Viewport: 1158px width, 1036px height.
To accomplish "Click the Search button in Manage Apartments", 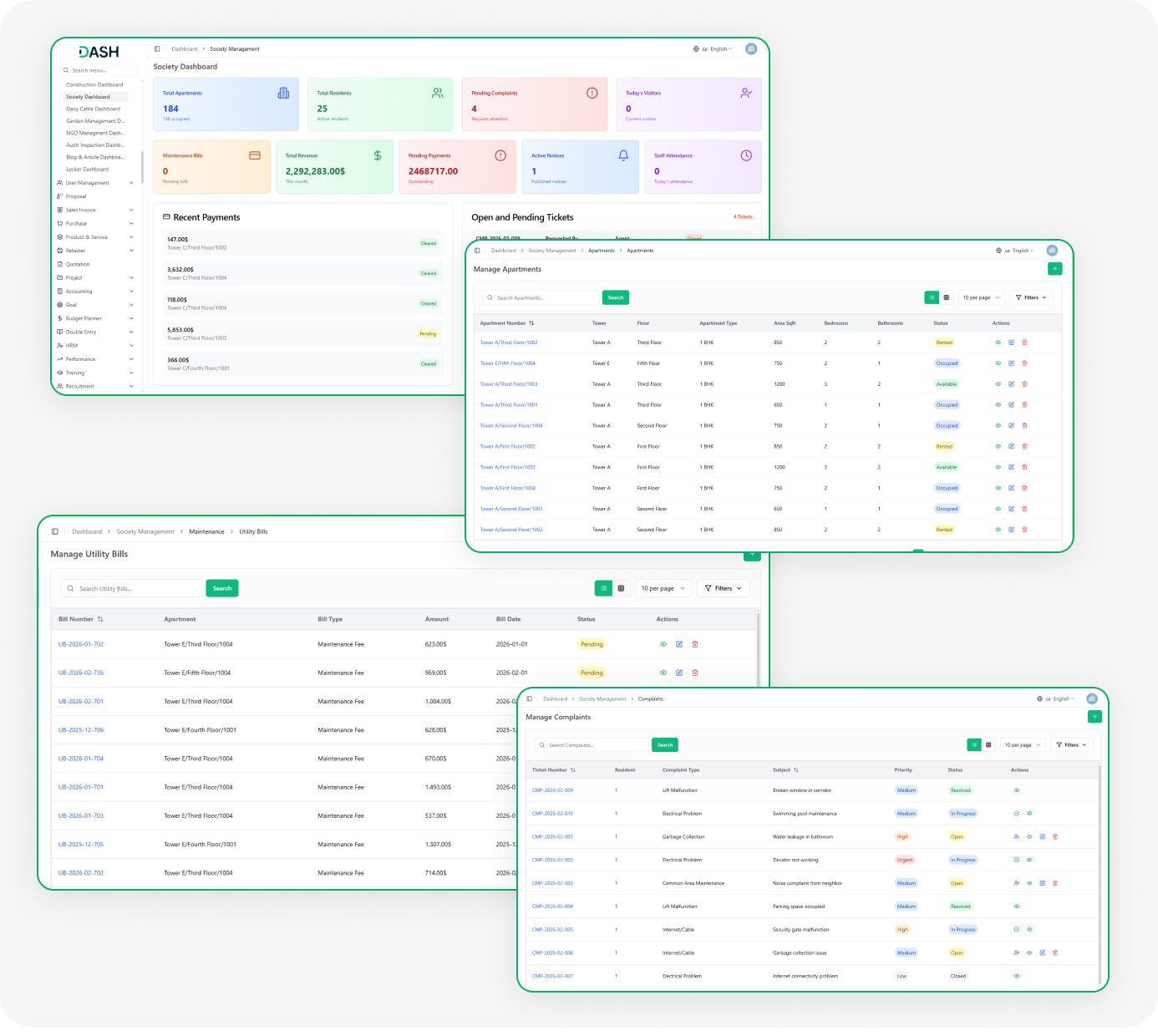I will (616, 297).
